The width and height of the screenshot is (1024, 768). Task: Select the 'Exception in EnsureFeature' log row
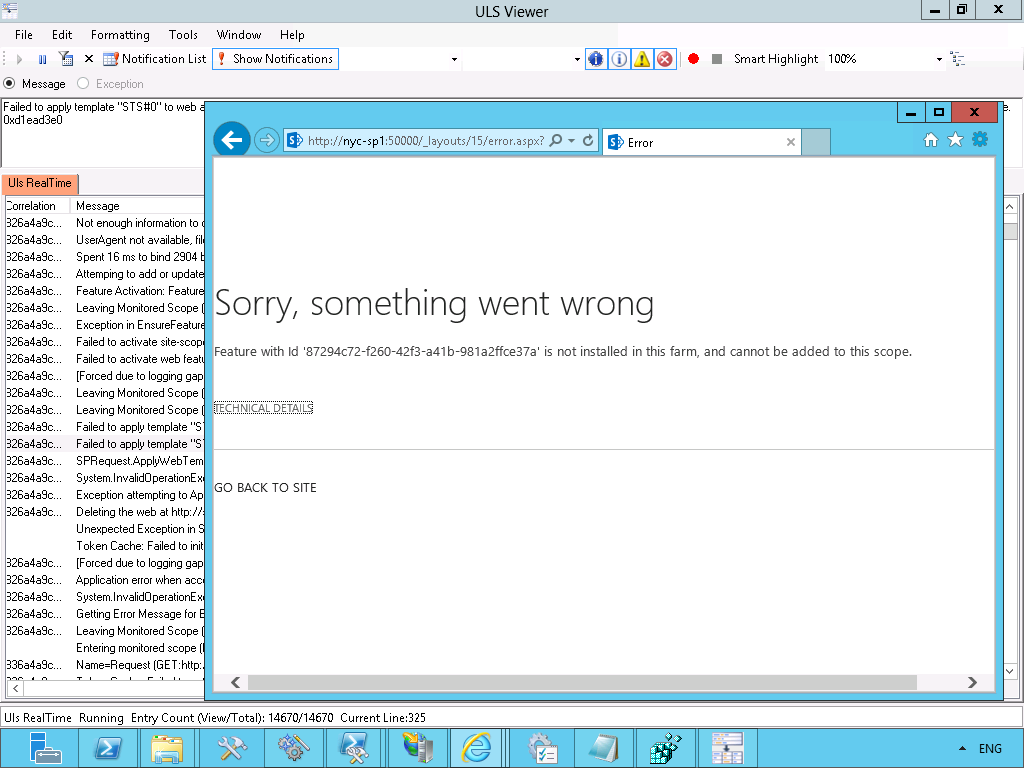104,325
